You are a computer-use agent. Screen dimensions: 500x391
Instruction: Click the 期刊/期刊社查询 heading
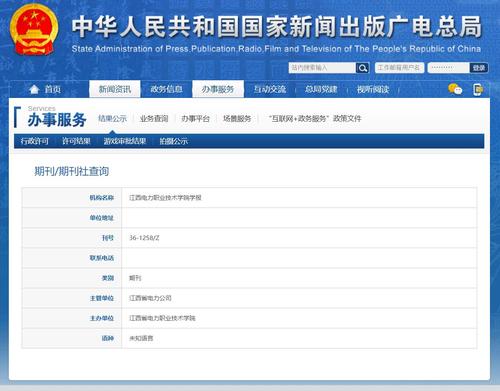tap(72, 171)
